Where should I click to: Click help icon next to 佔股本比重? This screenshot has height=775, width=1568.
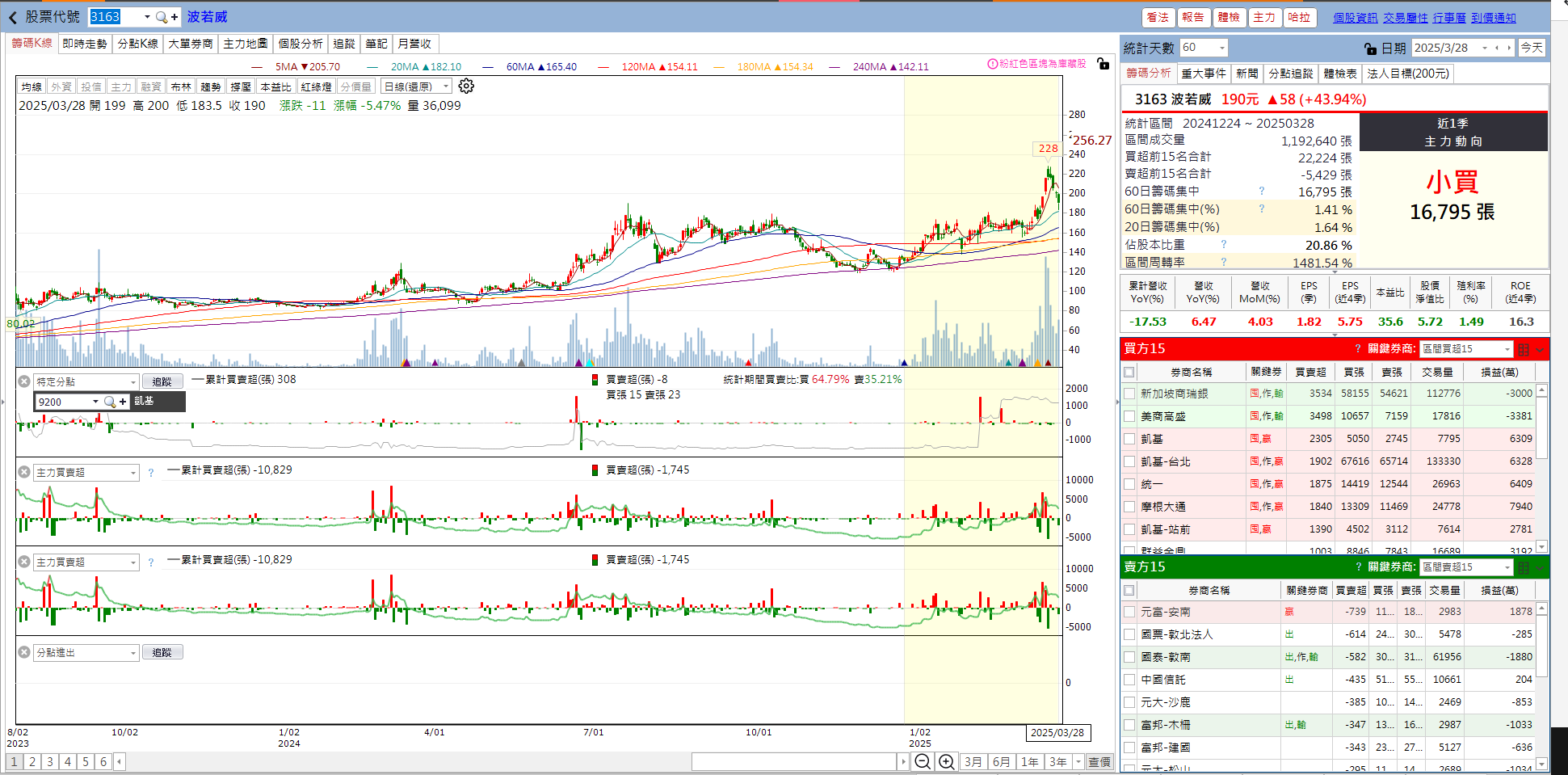pyautogui.click(x=1224, y=244)
